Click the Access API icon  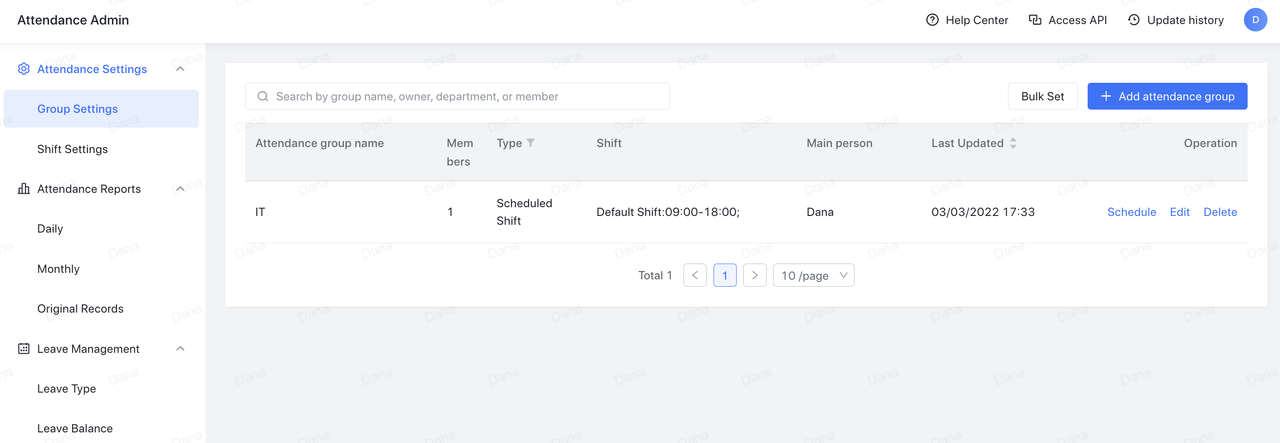pos(1035,20)
